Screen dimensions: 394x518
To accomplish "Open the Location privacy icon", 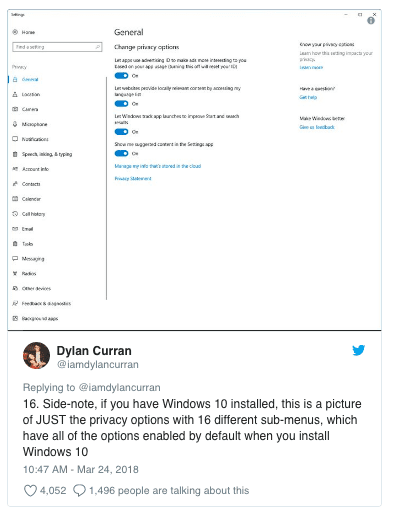I will 15,94.
